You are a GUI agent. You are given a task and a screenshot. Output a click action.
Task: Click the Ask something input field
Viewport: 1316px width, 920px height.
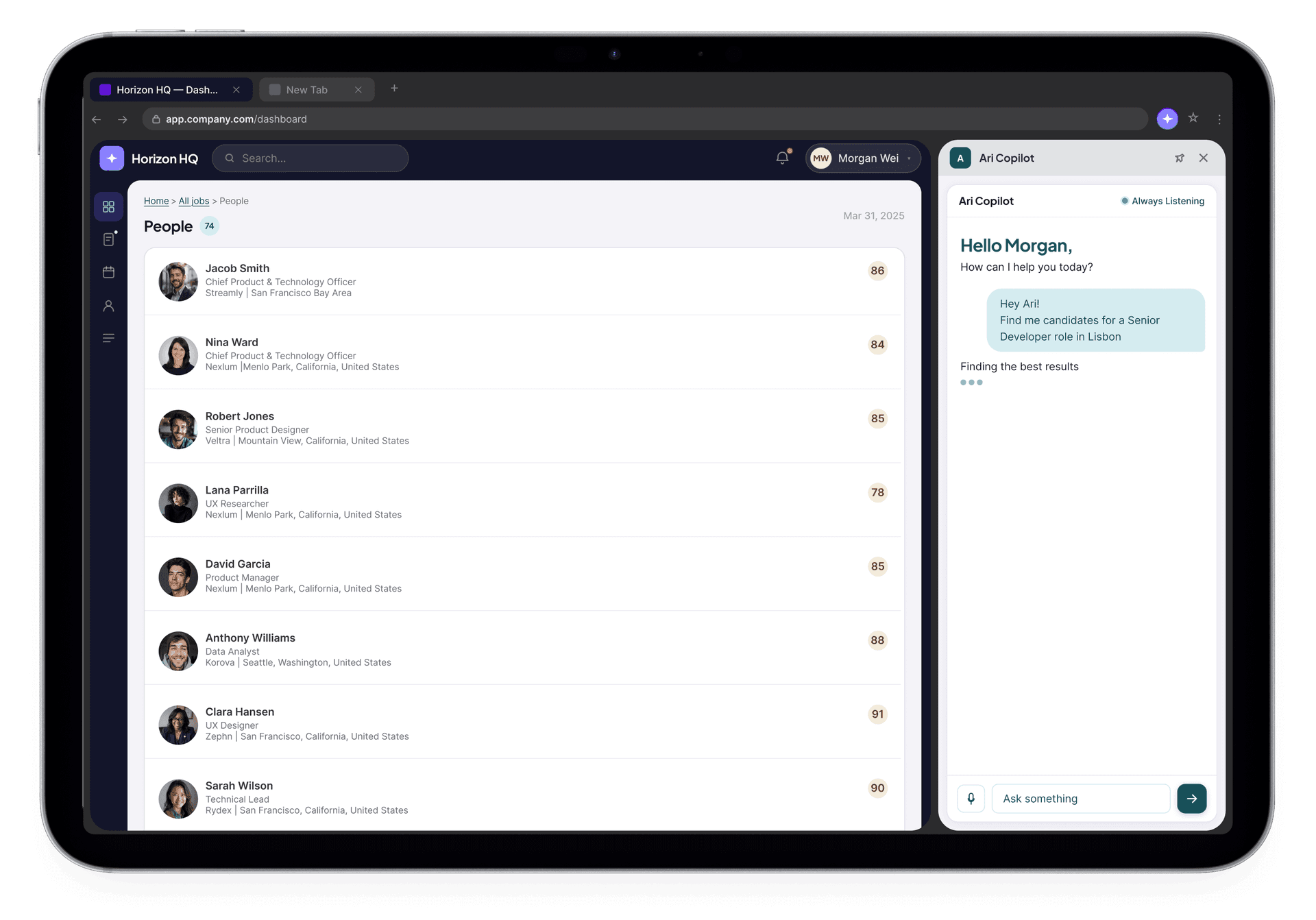click(x=1080, y=798)
